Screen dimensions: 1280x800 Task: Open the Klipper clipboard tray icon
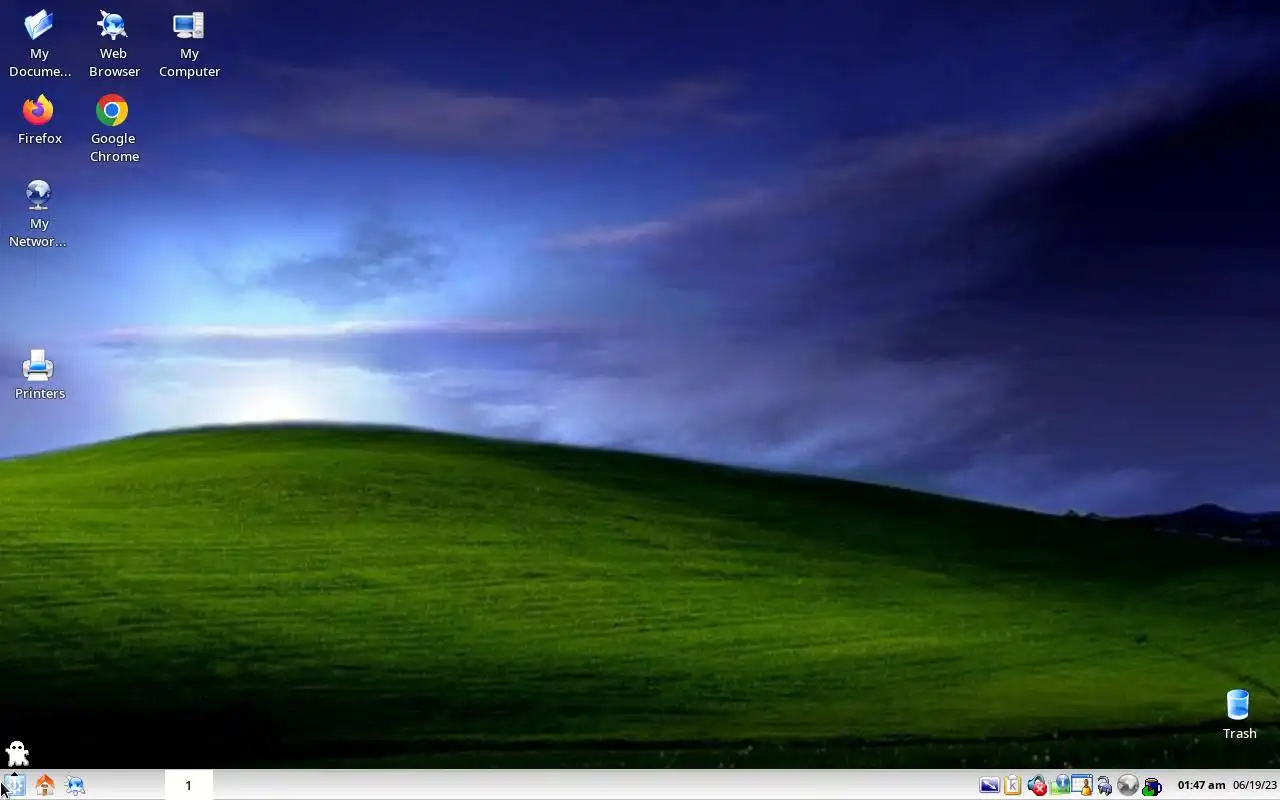[x=1012, y=786]
